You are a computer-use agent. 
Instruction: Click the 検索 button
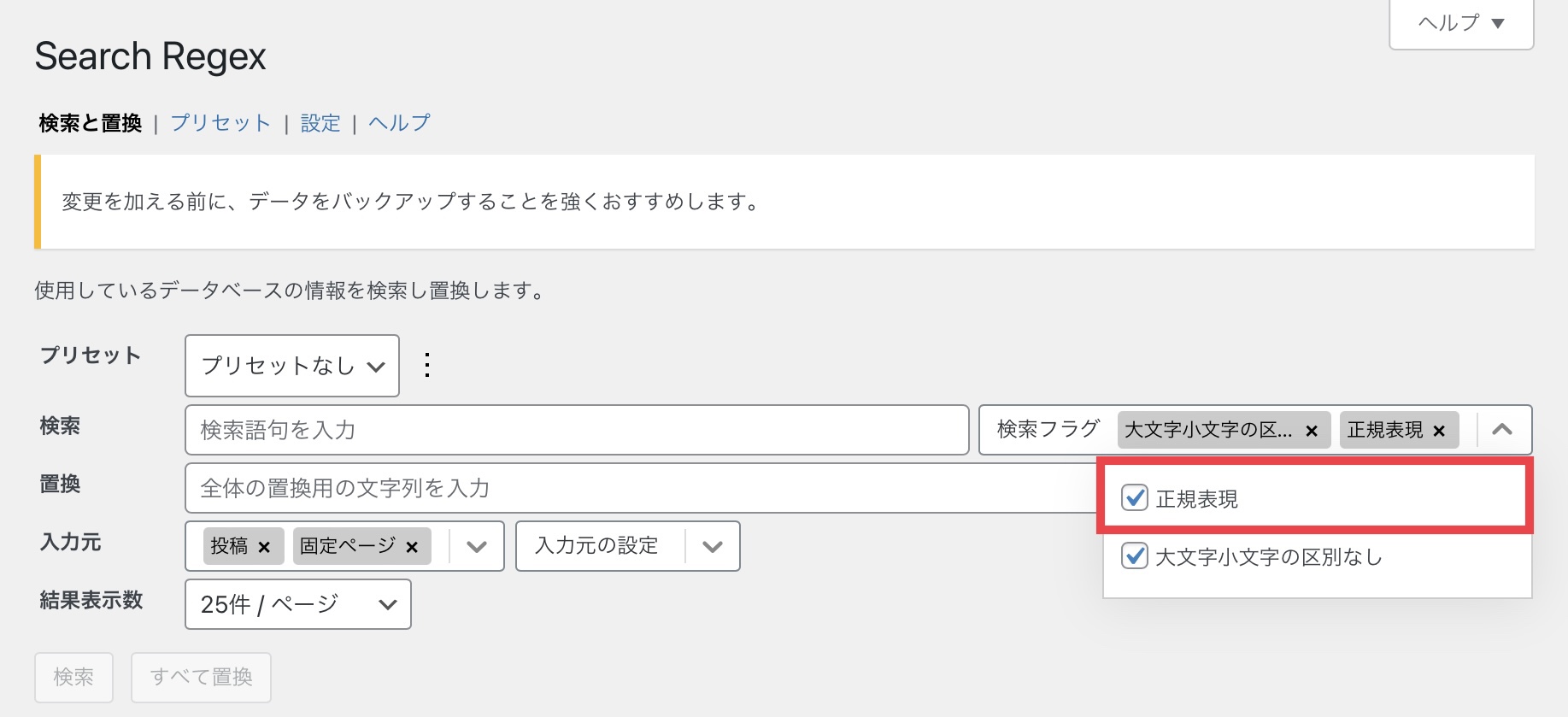tap(73, 677)
